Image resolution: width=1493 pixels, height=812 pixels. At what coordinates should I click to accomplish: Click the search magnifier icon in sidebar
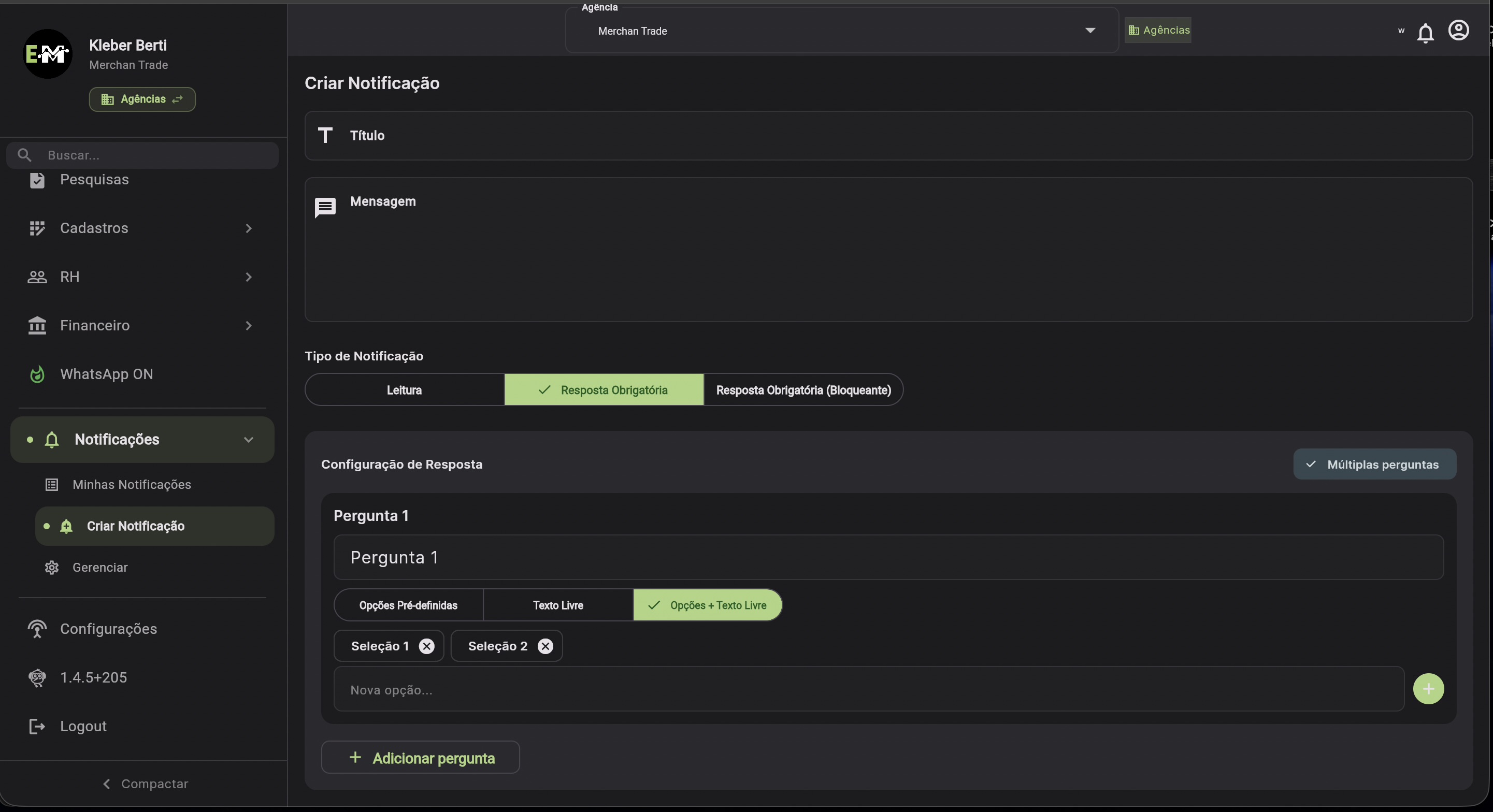pos(24,155)
